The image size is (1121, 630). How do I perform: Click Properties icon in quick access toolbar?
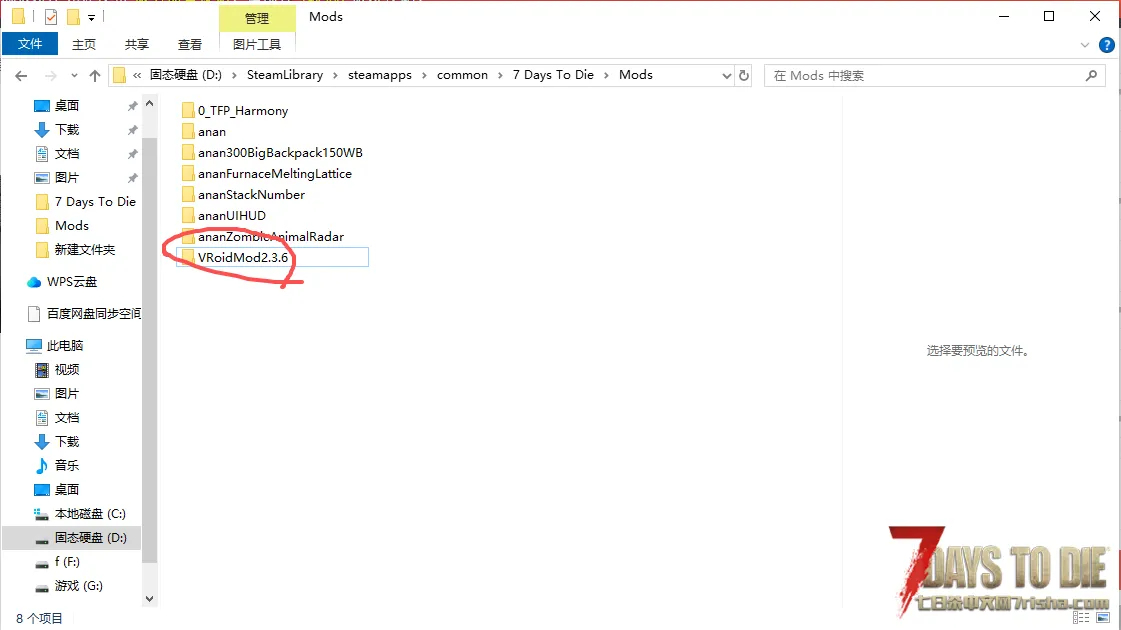[x=51, y=17]
